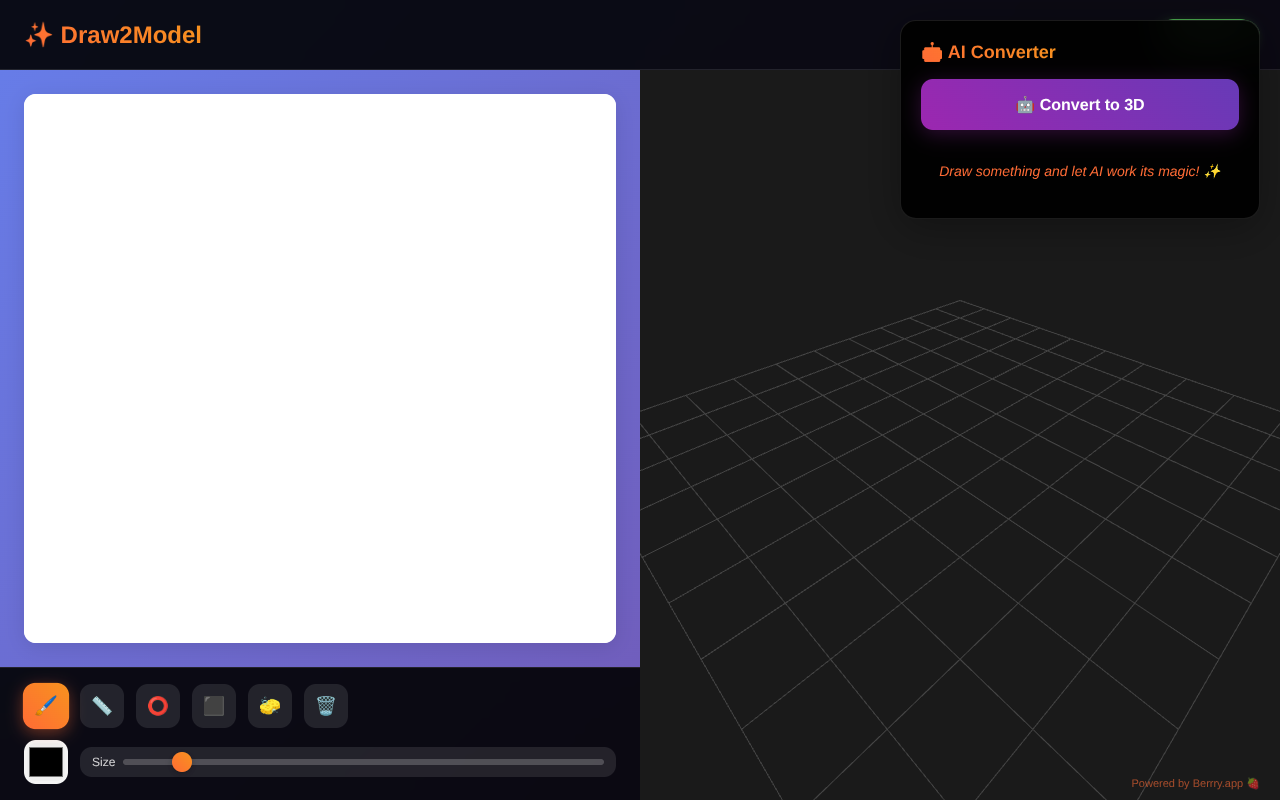
Task: Select the square shape tool
Action: [213, 706]
